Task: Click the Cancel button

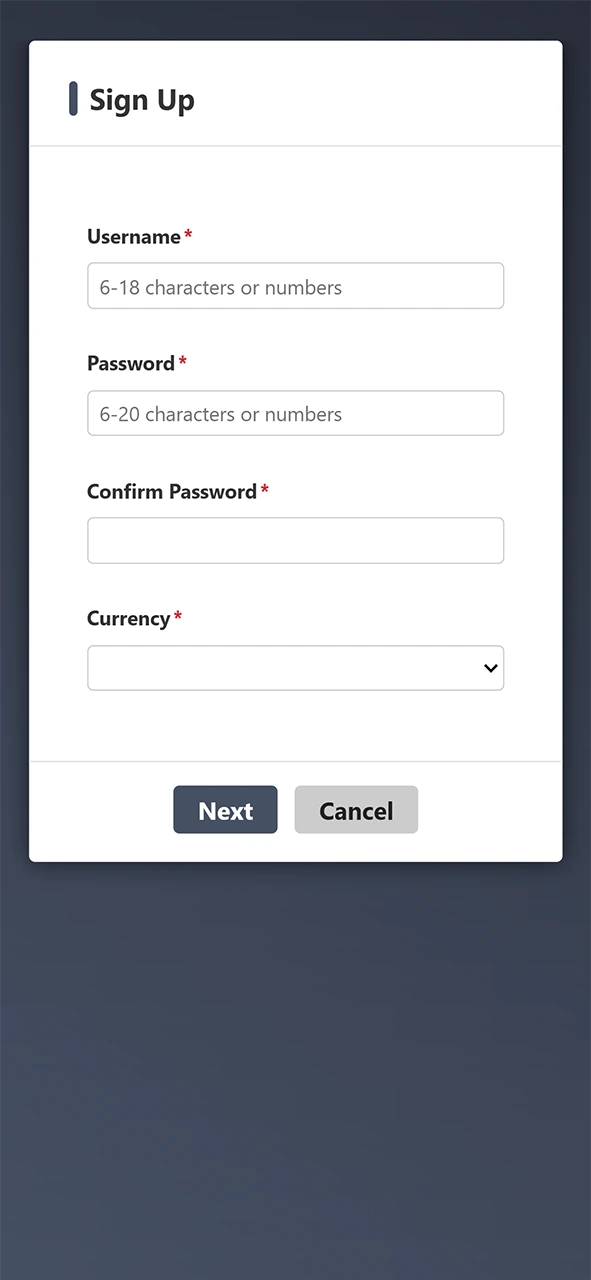Action: 356,810
